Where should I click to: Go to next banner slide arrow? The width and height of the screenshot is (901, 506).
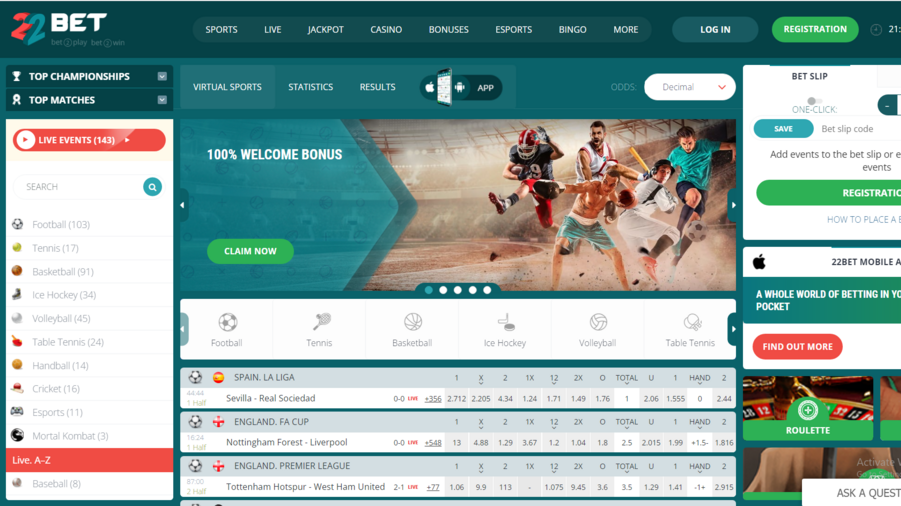(733, 205)
